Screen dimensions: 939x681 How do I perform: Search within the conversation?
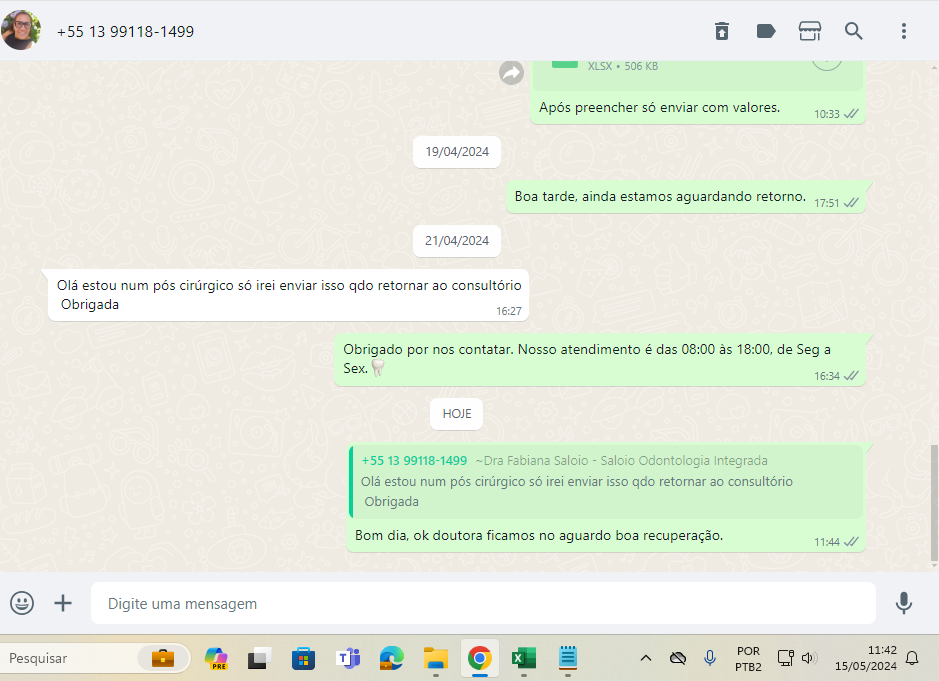[853, 31]
